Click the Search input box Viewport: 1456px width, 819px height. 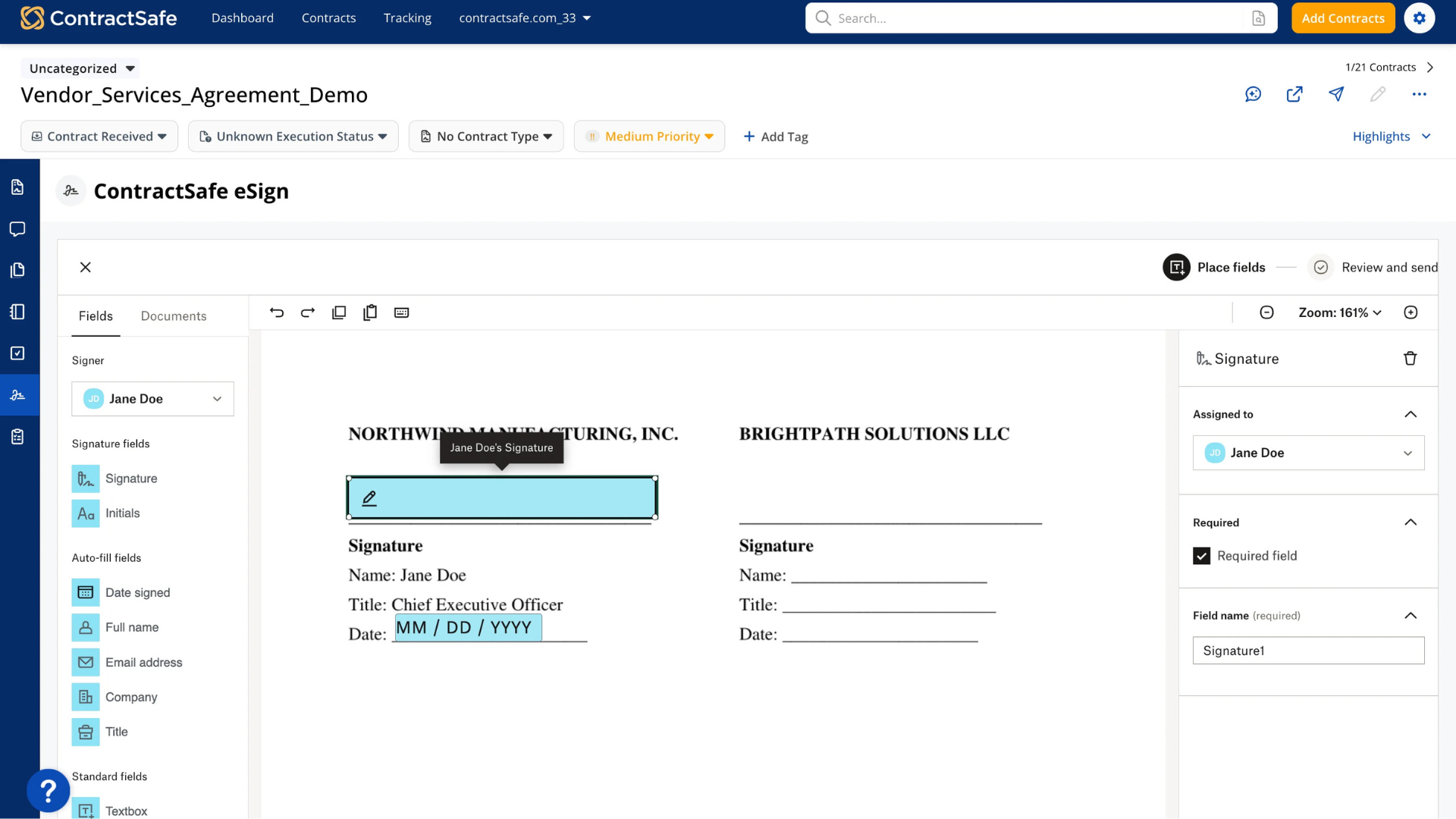1041,18
